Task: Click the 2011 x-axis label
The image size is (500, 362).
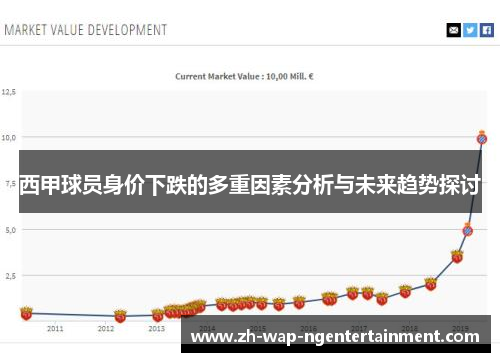Action: click(55, 329)
